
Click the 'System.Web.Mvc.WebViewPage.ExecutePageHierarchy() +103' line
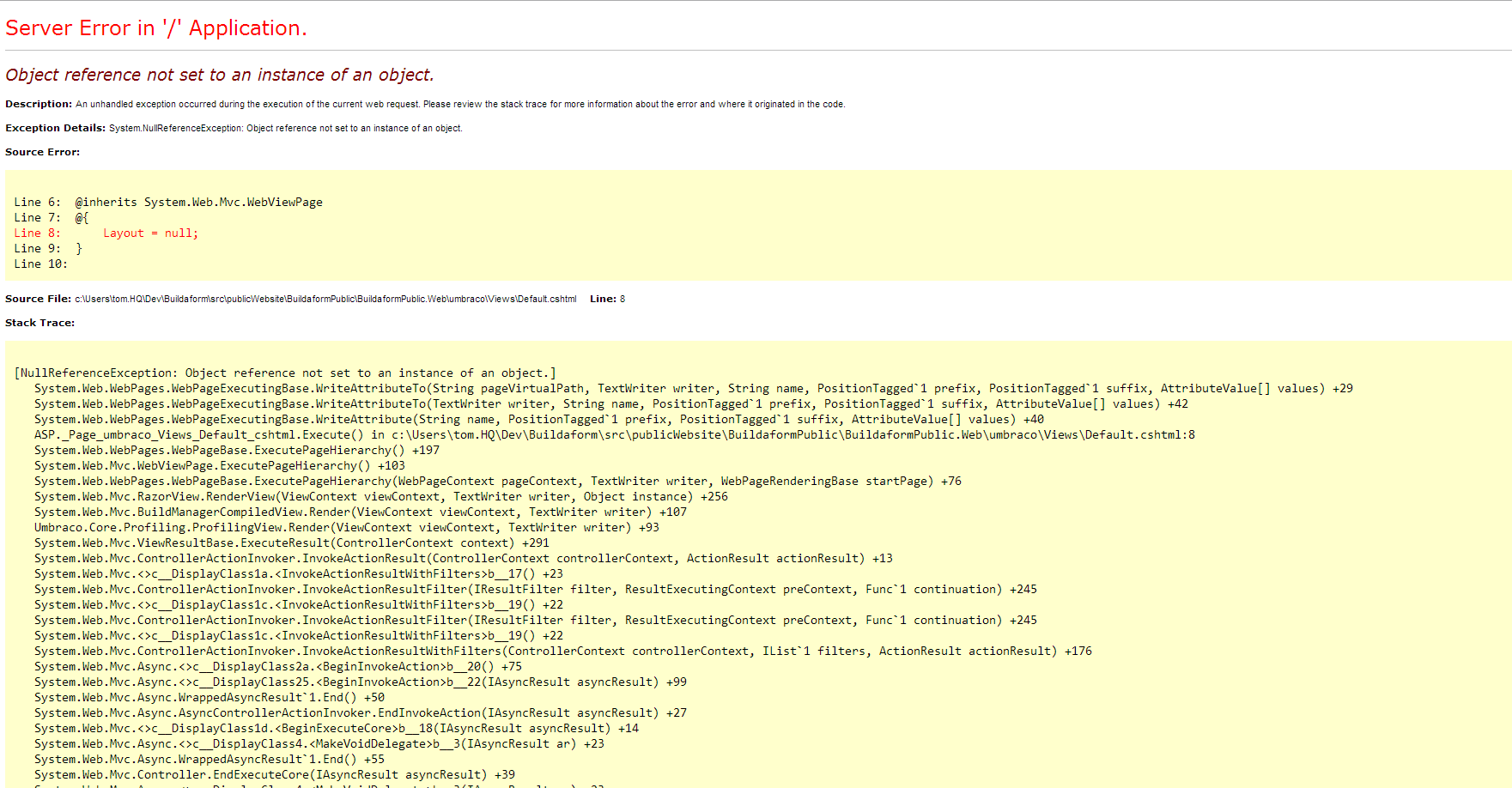(219, 466)
